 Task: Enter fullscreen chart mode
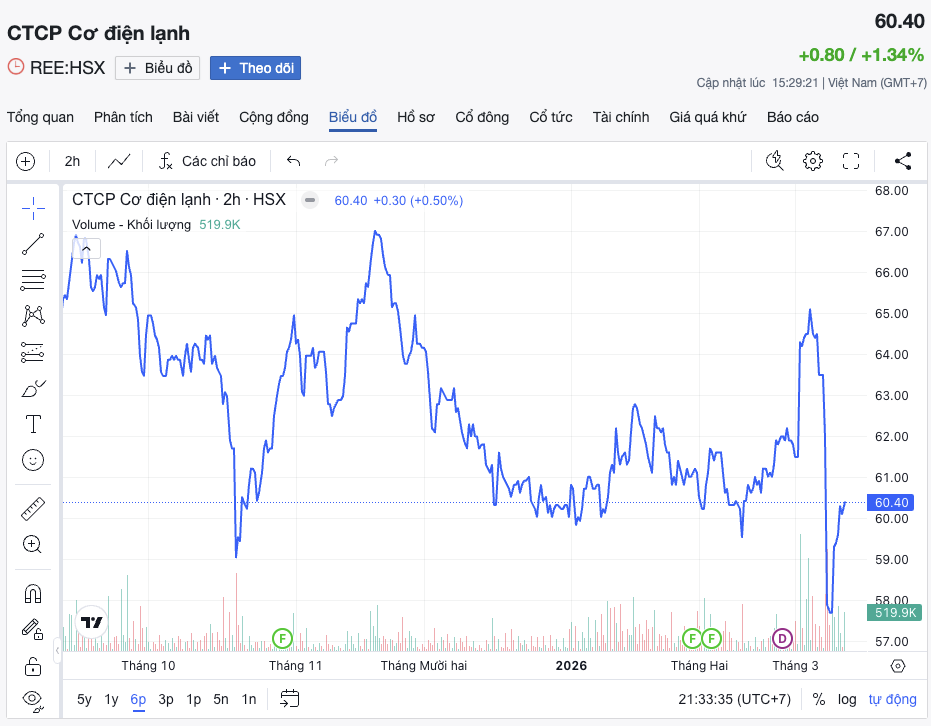click(x=851, y=161)
